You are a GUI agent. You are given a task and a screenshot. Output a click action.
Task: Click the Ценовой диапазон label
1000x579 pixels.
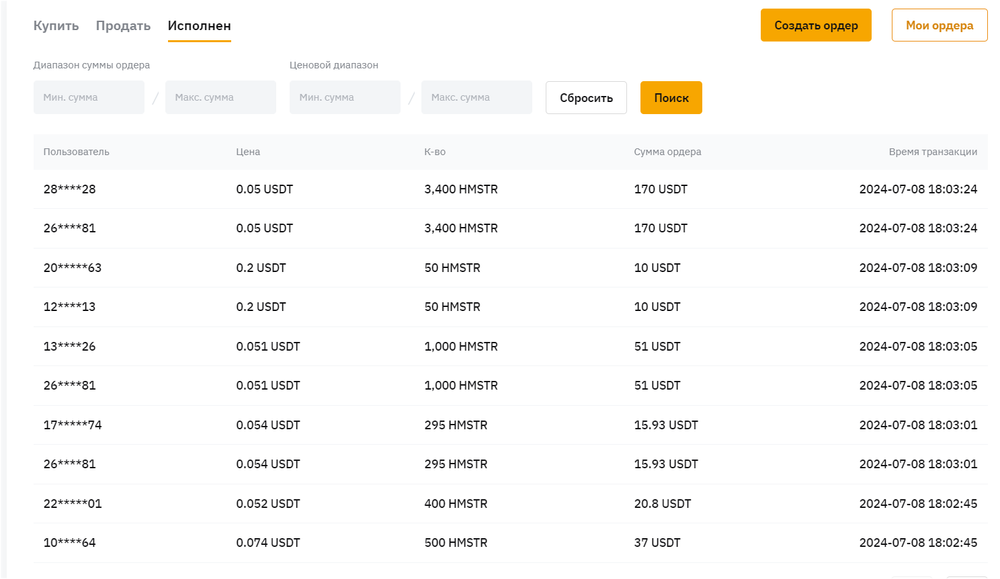(334, 65)
